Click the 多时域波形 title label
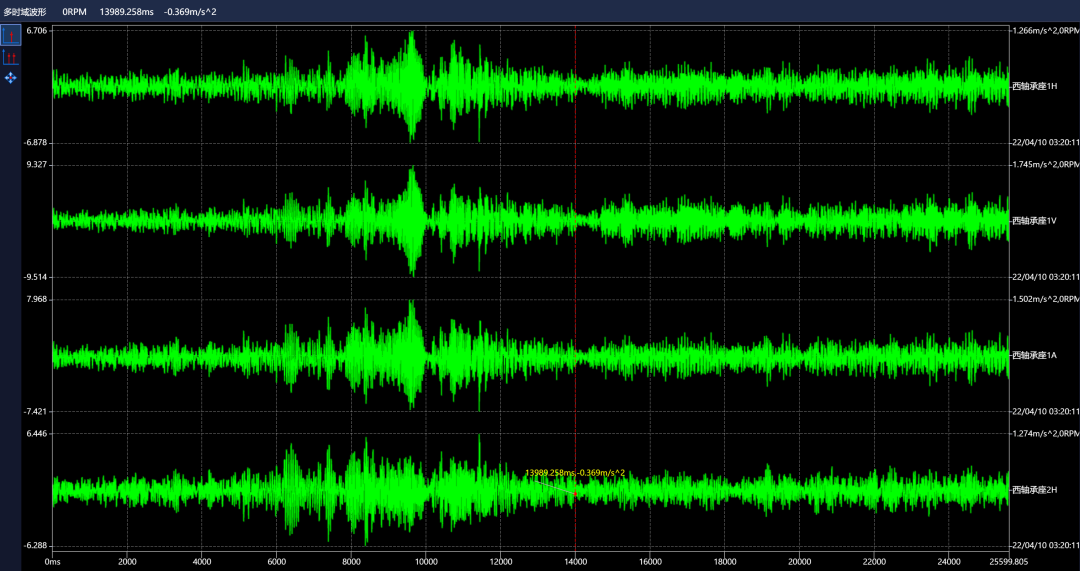 (25, 11)
